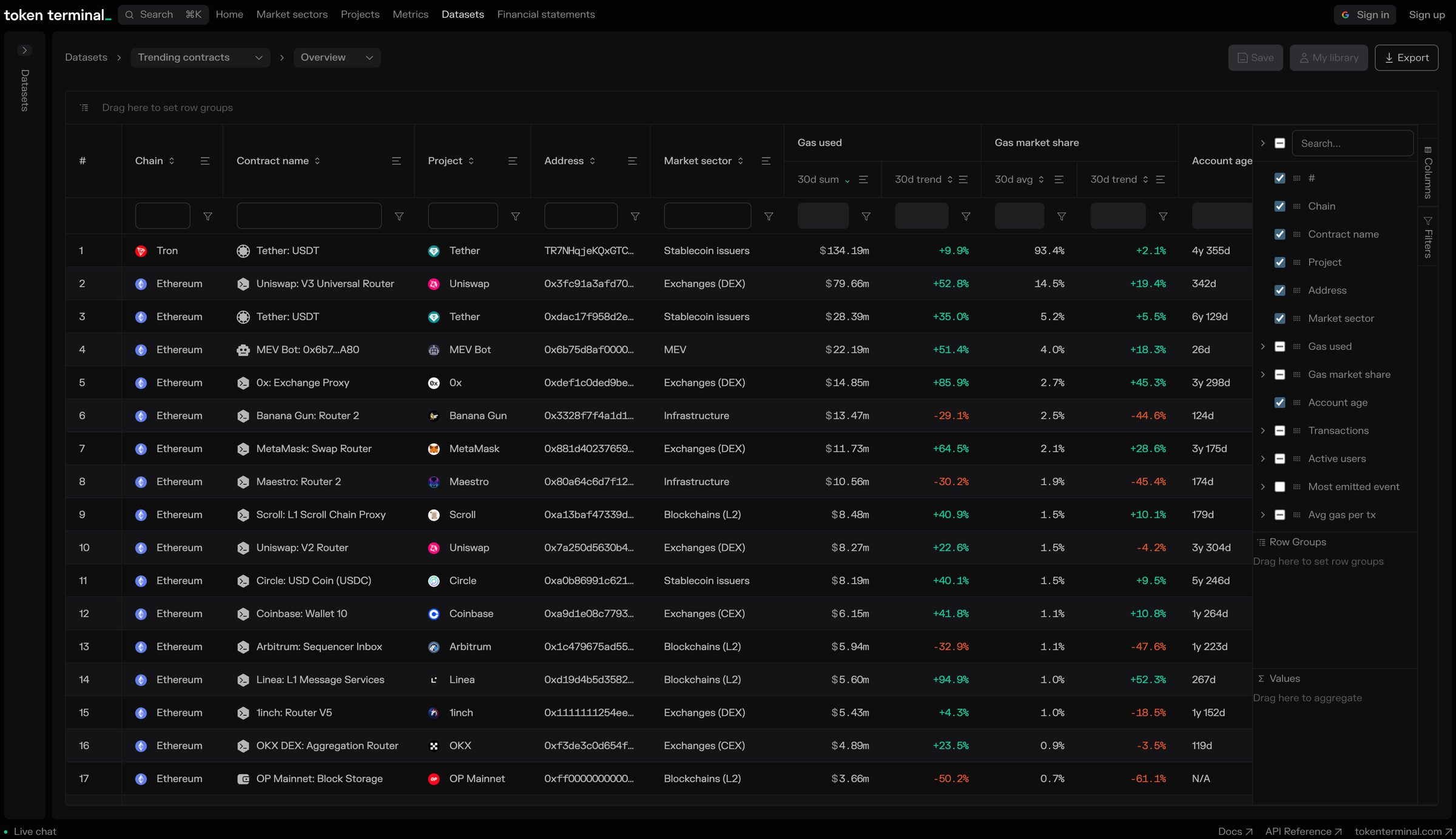Open the Overview dropdown in breadcrumb
The height and width of the screenshot is (839, 1456).
click(x=337, y=58)
